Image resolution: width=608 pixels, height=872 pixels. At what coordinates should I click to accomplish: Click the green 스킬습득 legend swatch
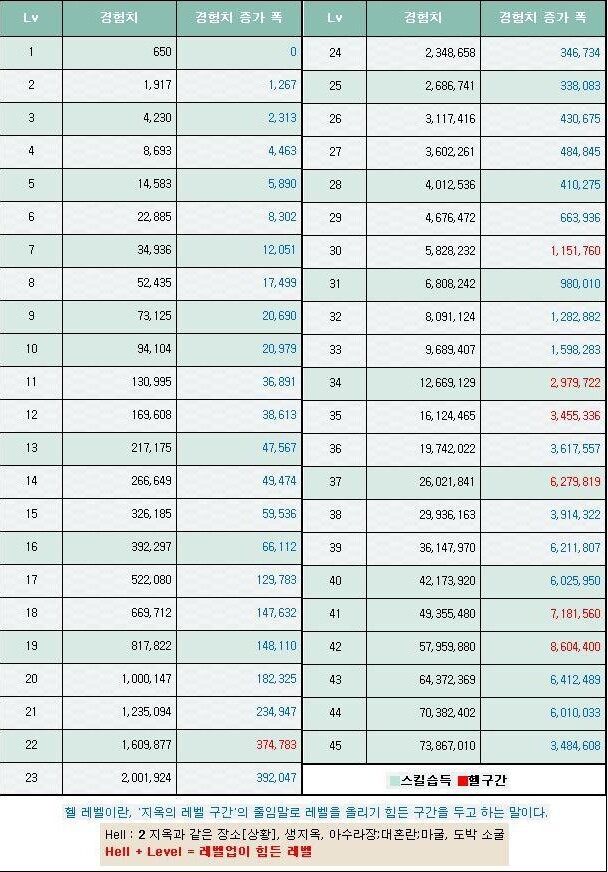(x=394, y=780)
